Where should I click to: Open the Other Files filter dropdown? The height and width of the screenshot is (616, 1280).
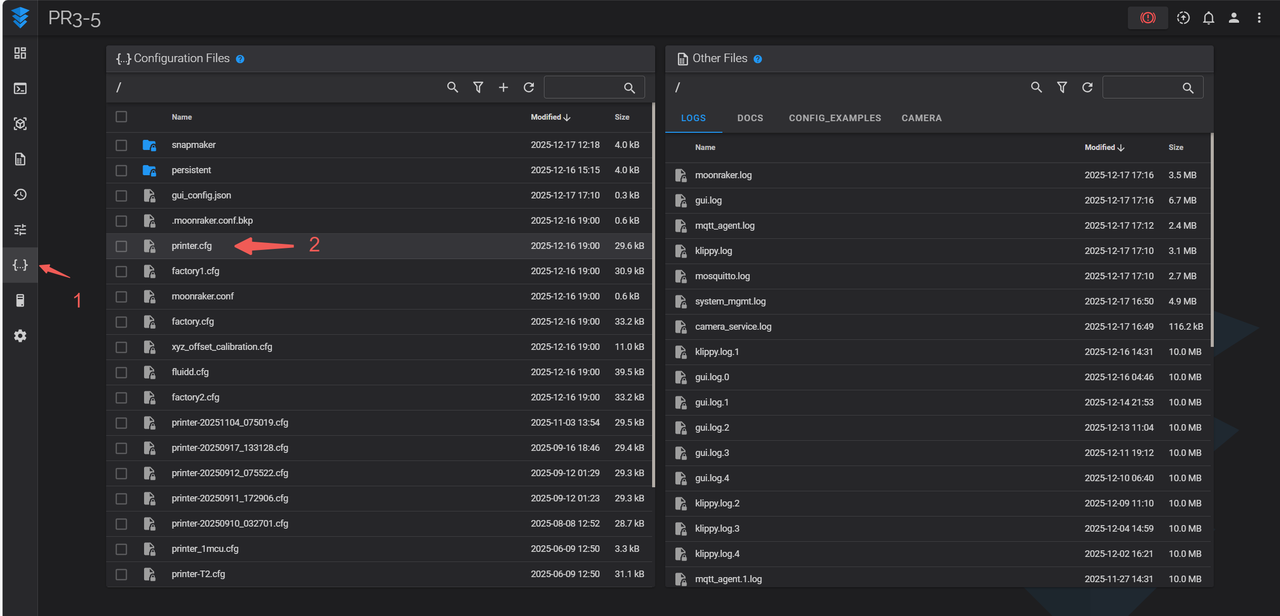(x=1062, y=88)
